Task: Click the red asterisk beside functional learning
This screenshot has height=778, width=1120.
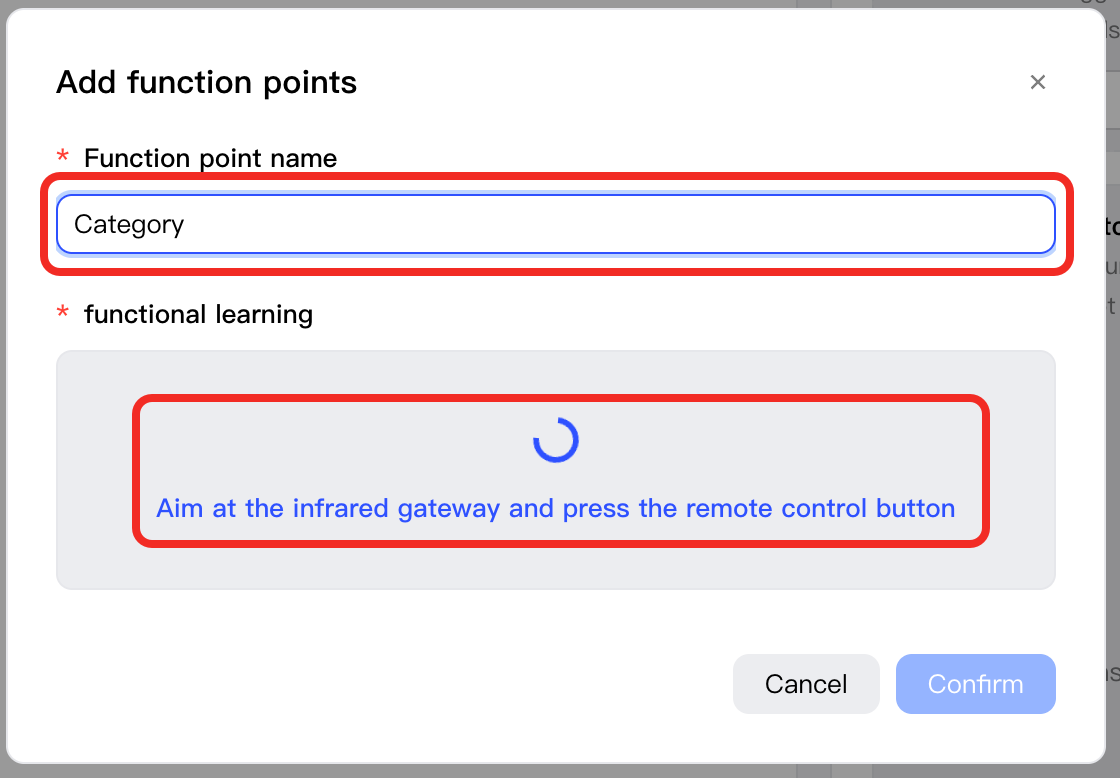Action: [63, 312]
